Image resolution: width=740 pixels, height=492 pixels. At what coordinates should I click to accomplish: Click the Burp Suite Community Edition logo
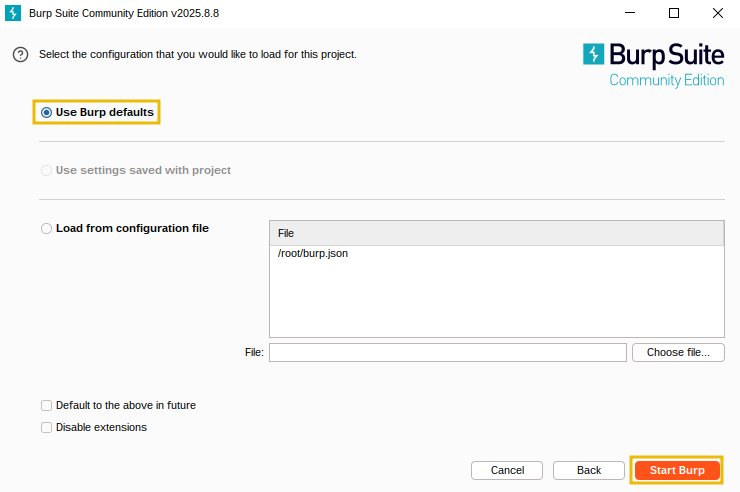point(653,64)
